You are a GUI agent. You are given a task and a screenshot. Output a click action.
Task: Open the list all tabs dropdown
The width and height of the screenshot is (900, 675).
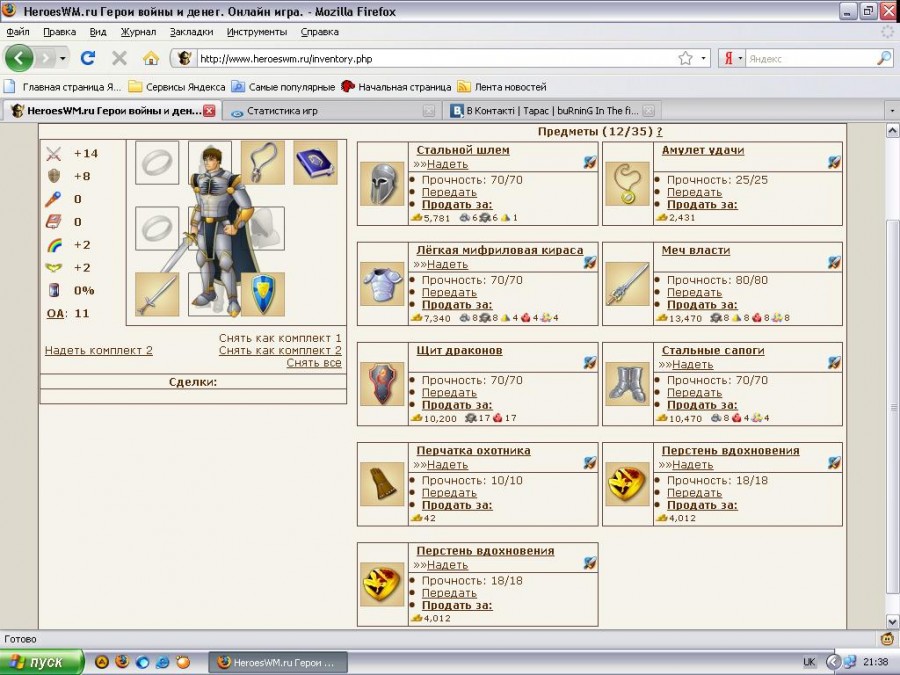pos(892,110)
